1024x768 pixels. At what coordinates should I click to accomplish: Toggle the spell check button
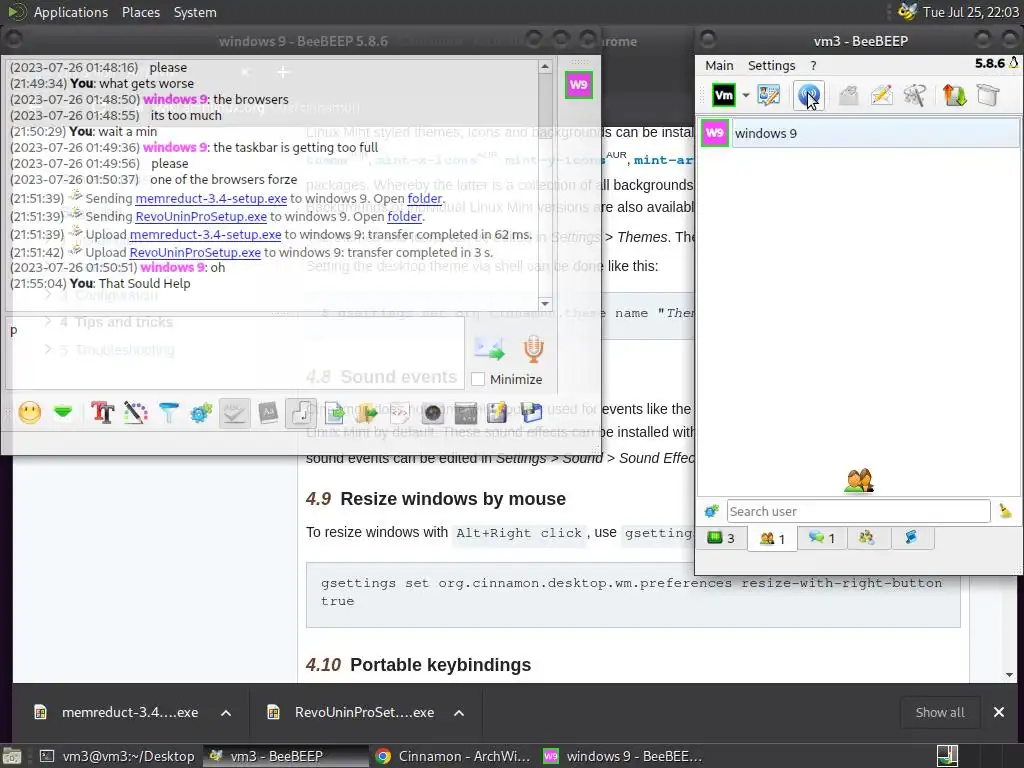click(234, 413)
